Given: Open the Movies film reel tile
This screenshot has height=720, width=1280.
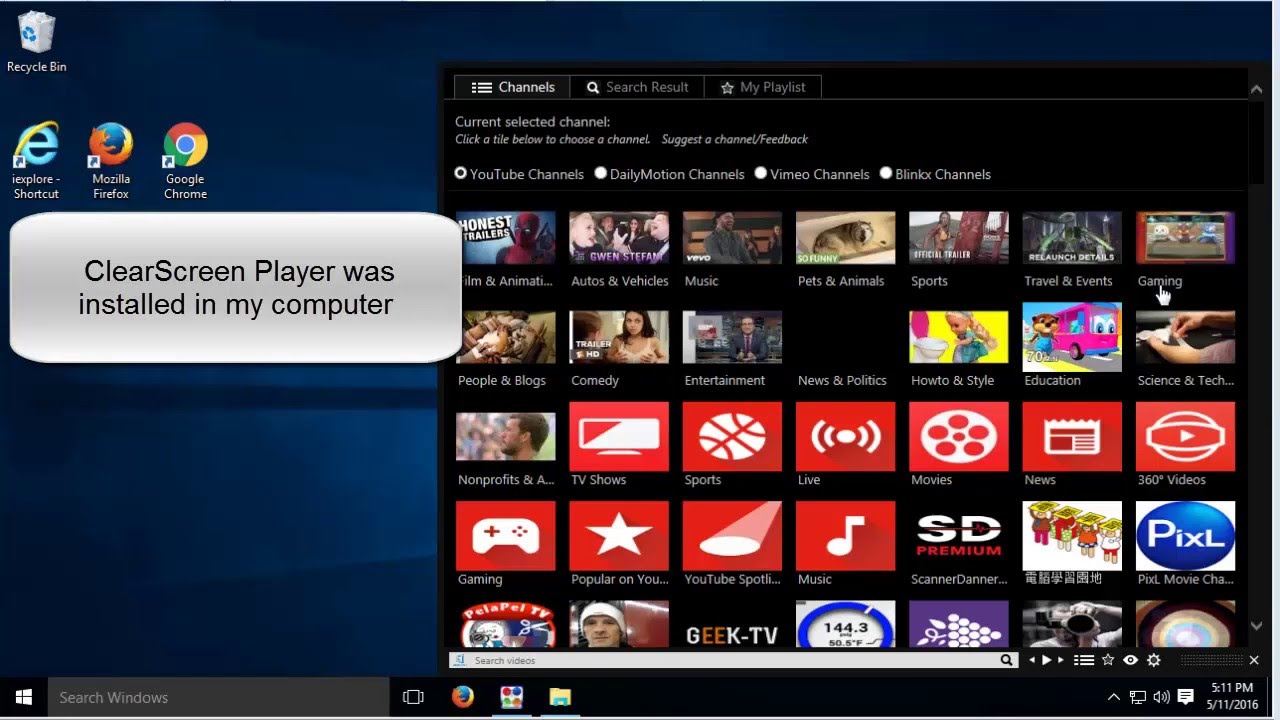Looking at the screenshot, I should coord(959,436).
